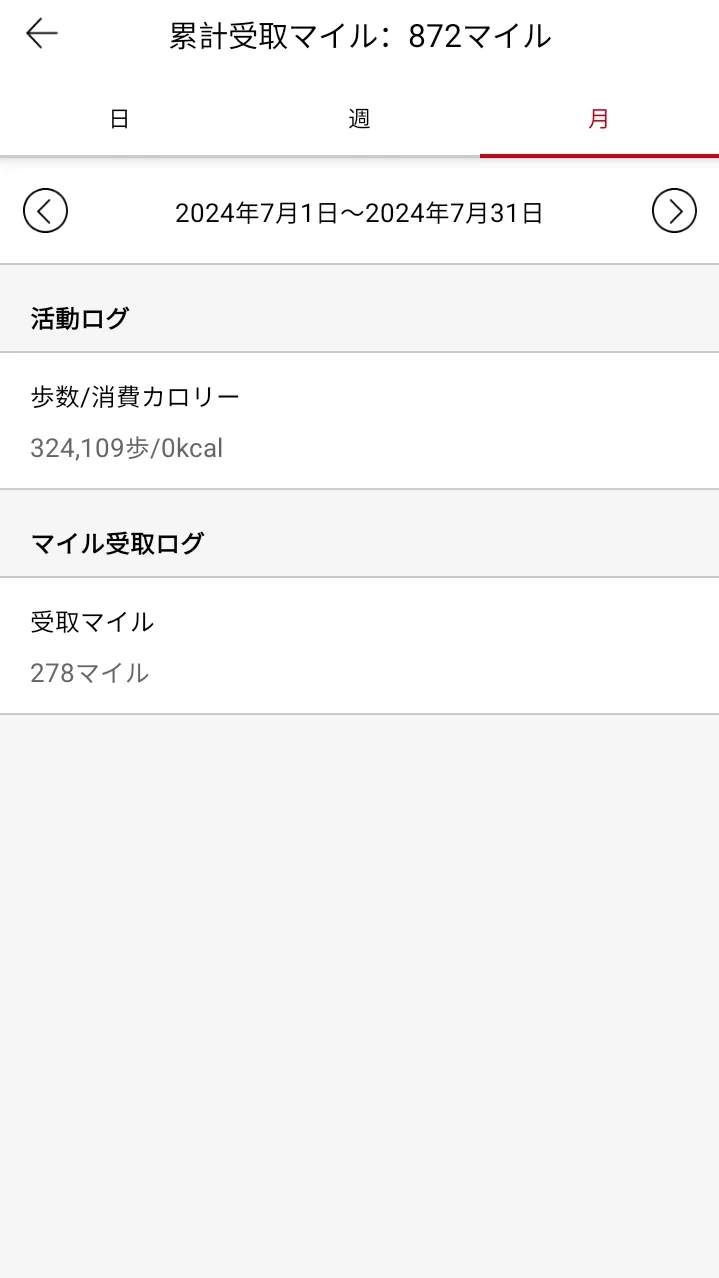Tap the end date 2024年7月31日
Image resolution: width=719 pixels, height=1278 pixels.
point(454,212)
